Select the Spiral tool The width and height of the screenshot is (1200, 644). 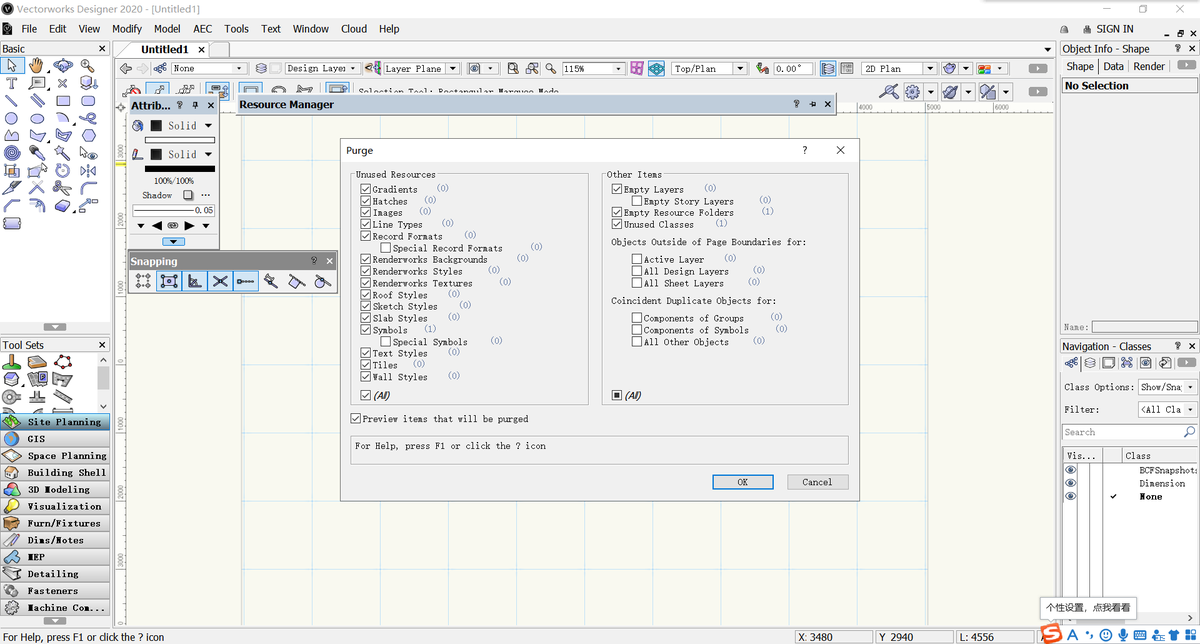point(12,153)
